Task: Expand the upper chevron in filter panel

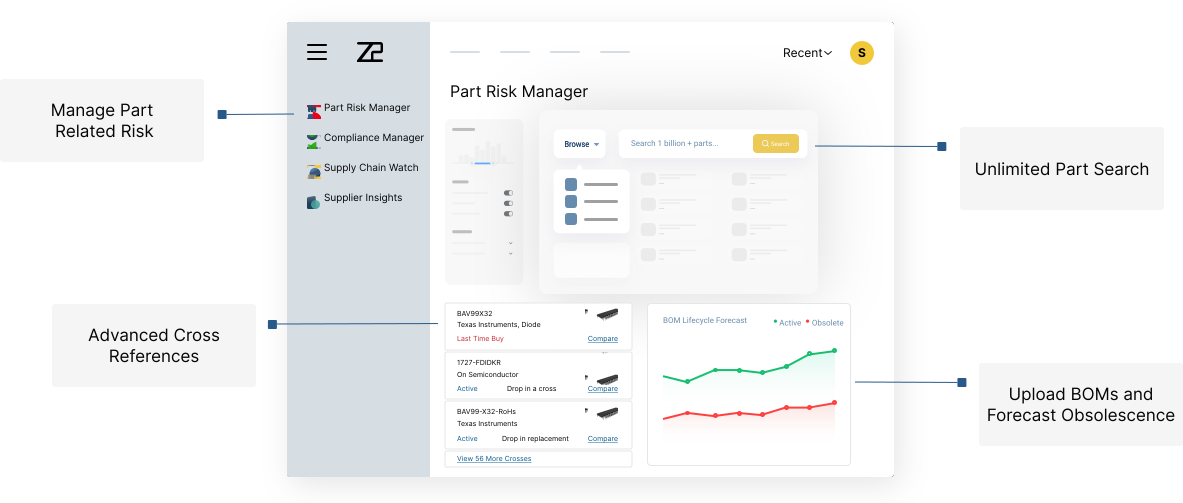Action: click(511, 243)
